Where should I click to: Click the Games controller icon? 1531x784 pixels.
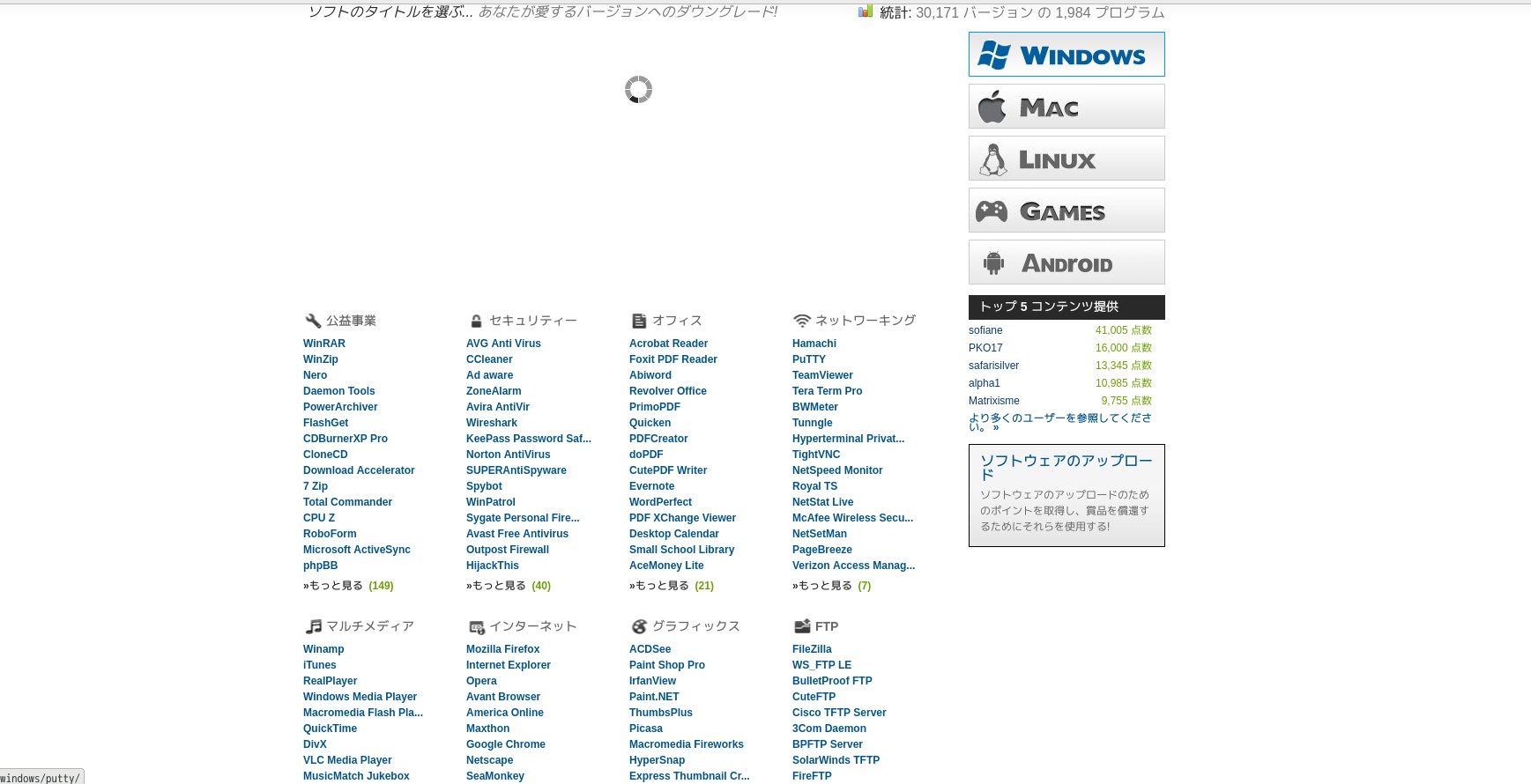pyautogui.click(x=992, y=211)
